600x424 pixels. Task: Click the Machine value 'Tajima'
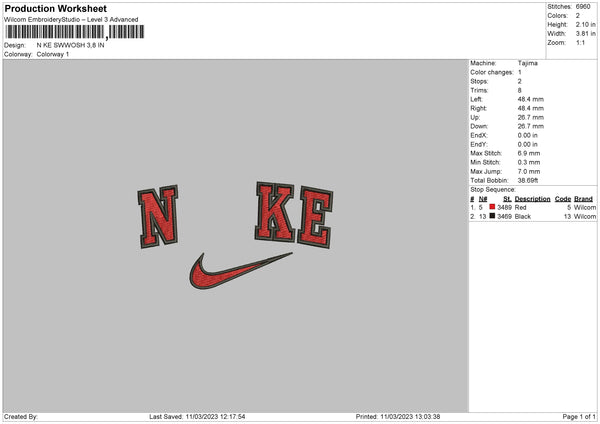pyautogui.click(x=528, y=63)
